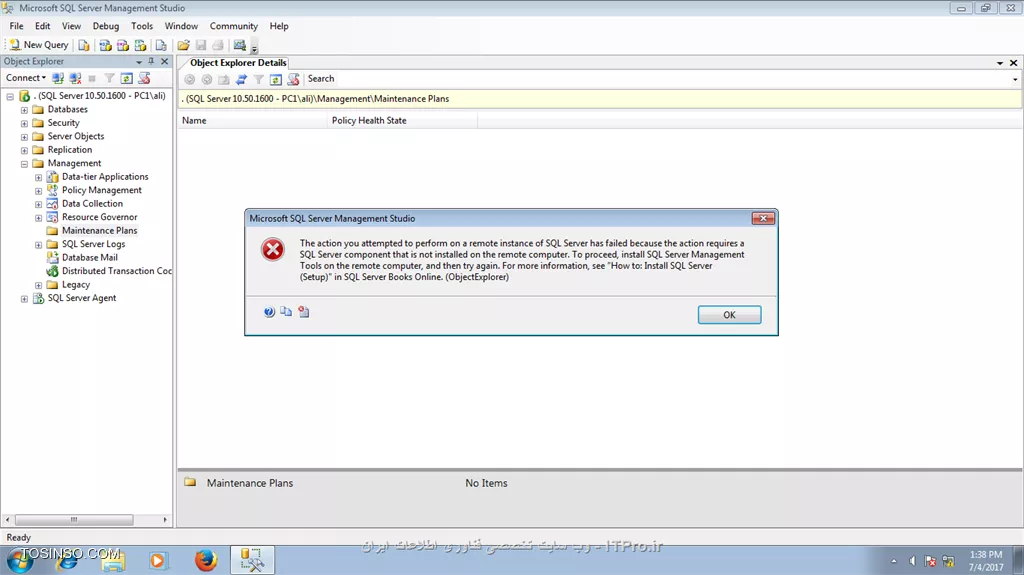Click Stop icon in Object Explorer toolbar
The width and height of the screenshot is (1024, 575).
pos(92,78)
